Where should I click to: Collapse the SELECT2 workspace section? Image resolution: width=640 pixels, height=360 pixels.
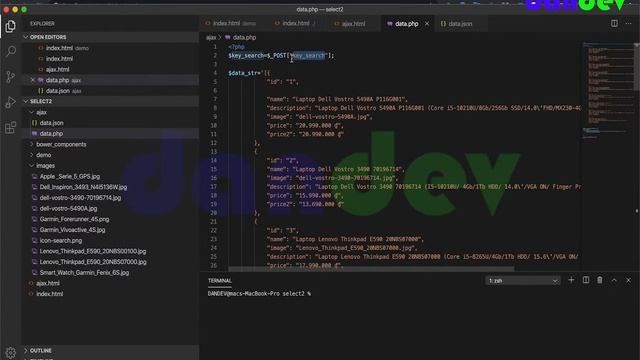(110, 101)
